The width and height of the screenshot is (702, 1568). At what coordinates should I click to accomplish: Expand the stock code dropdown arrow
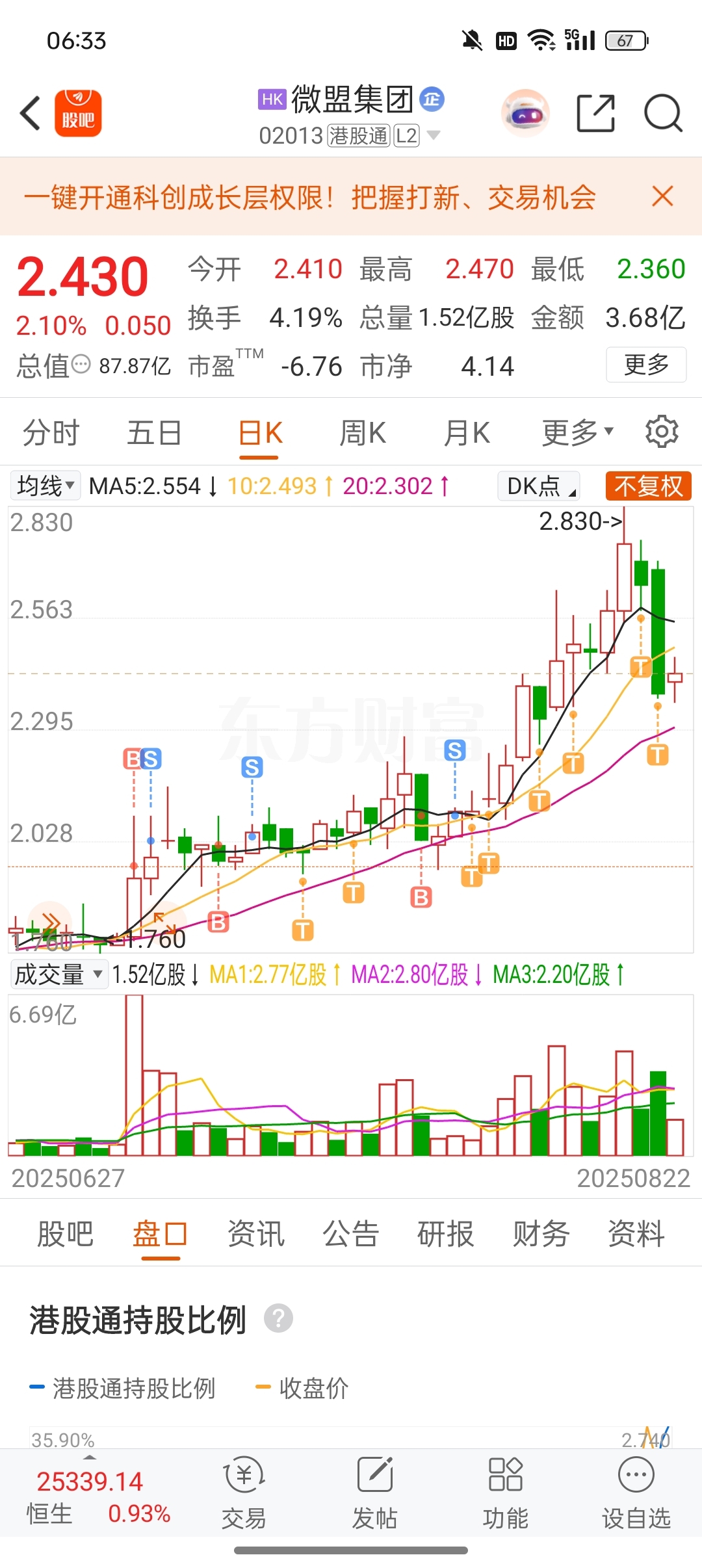433,135
